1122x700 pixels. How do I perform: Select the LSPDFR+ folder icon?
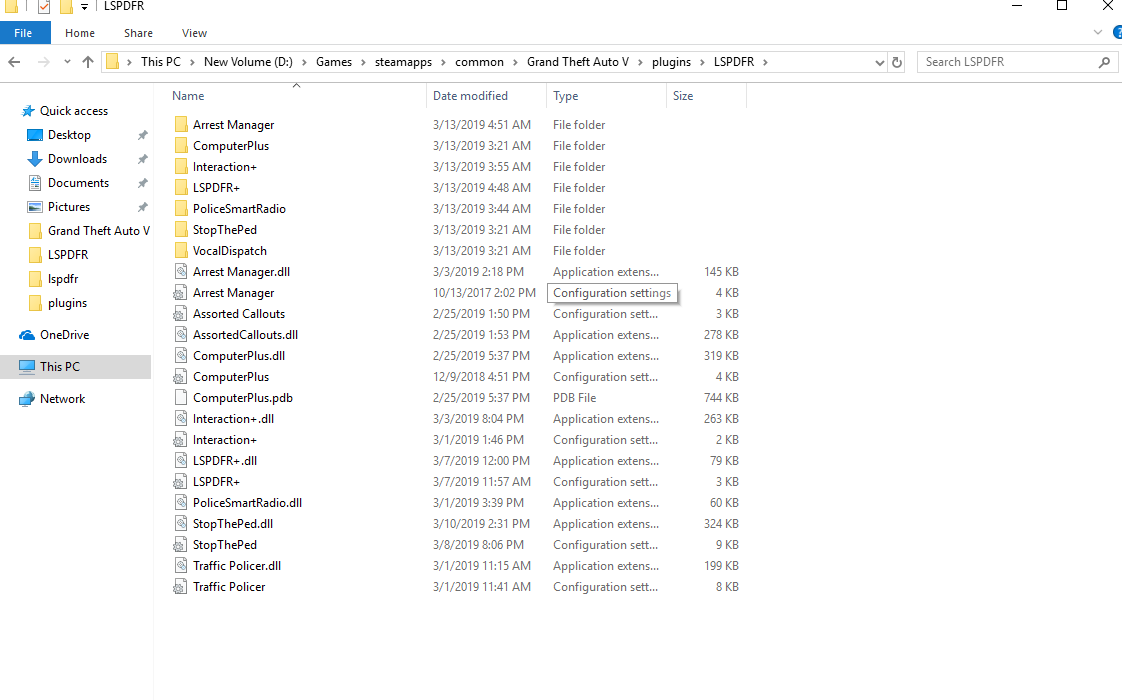click(x=181, y=188)
